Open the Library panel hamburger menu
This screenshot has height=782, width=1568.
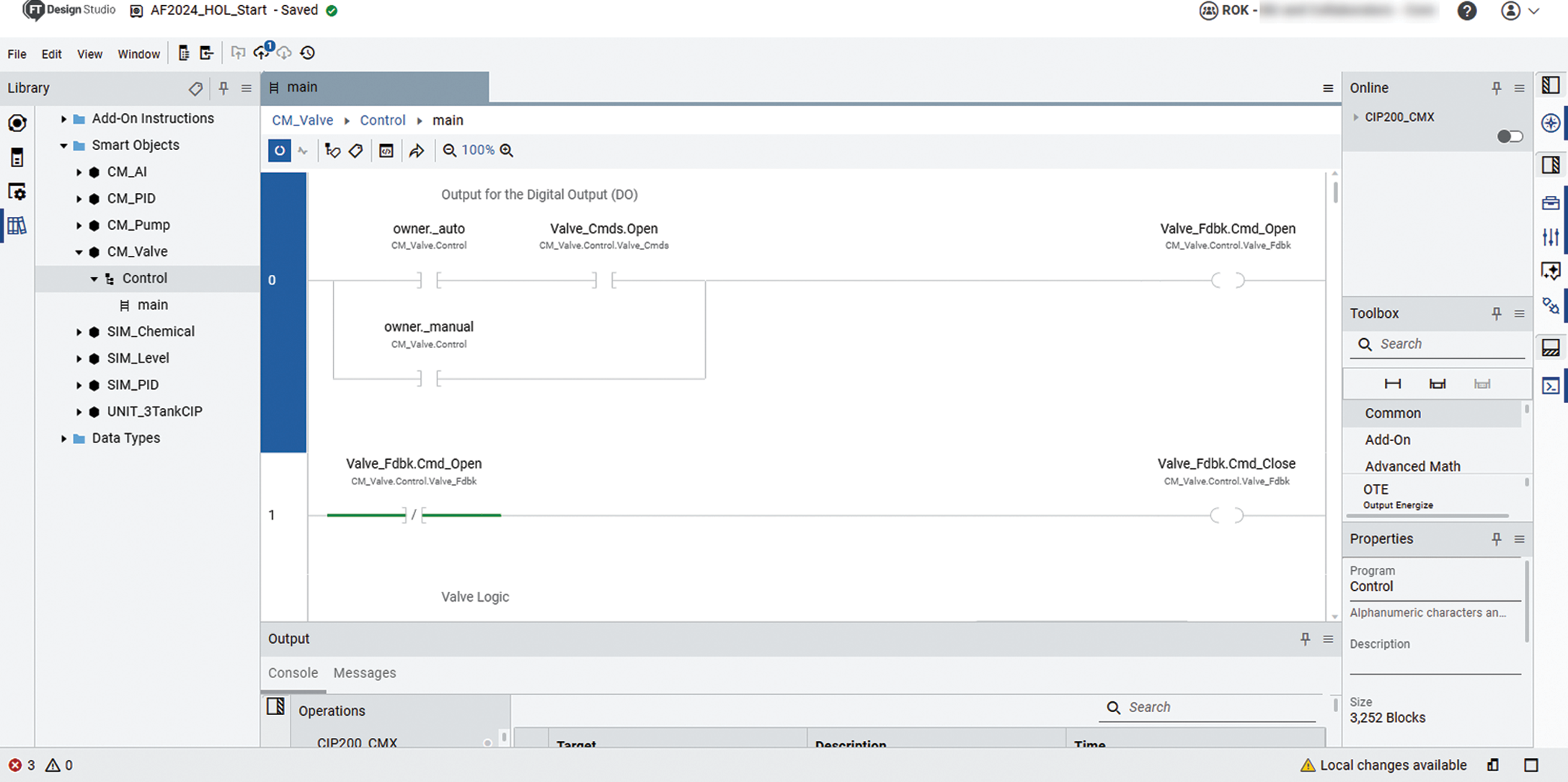(247, 88)
